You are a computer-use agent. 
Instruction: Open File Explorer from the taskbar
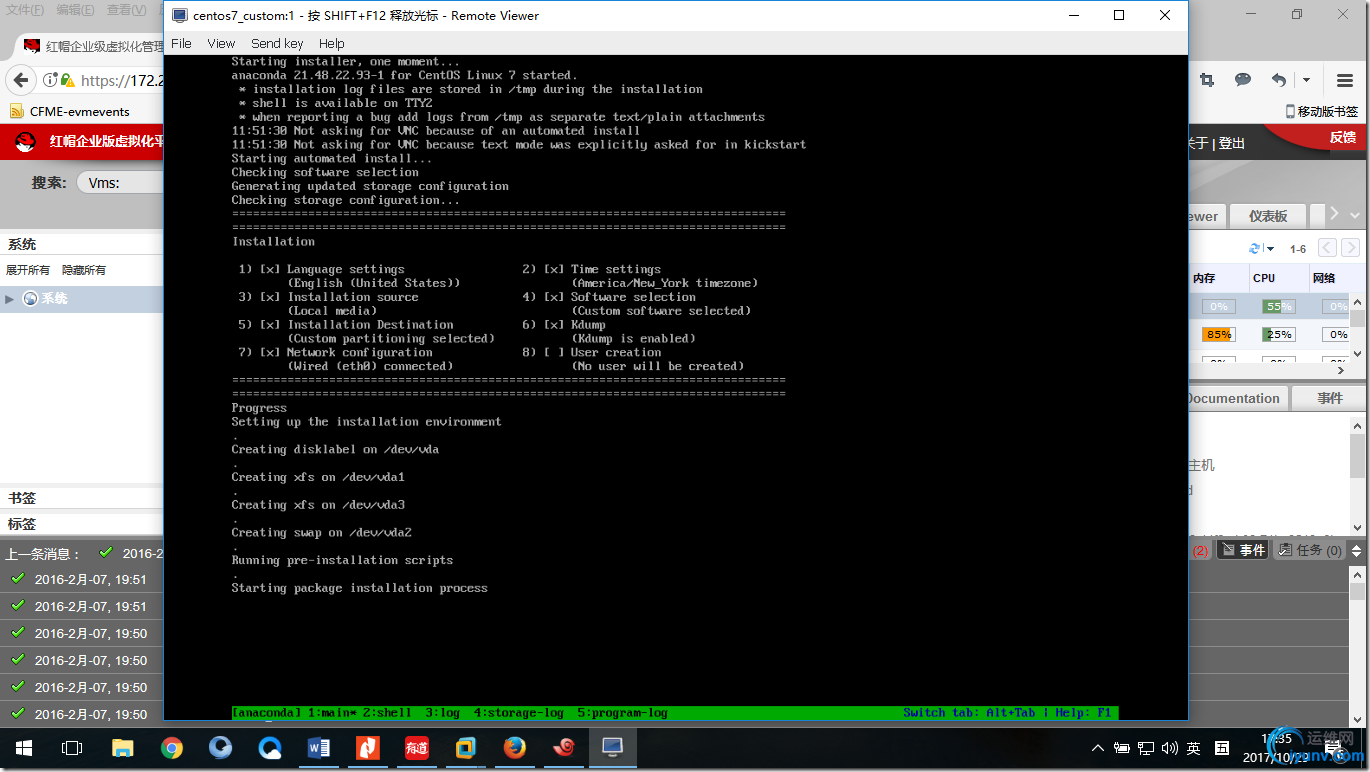122,748
